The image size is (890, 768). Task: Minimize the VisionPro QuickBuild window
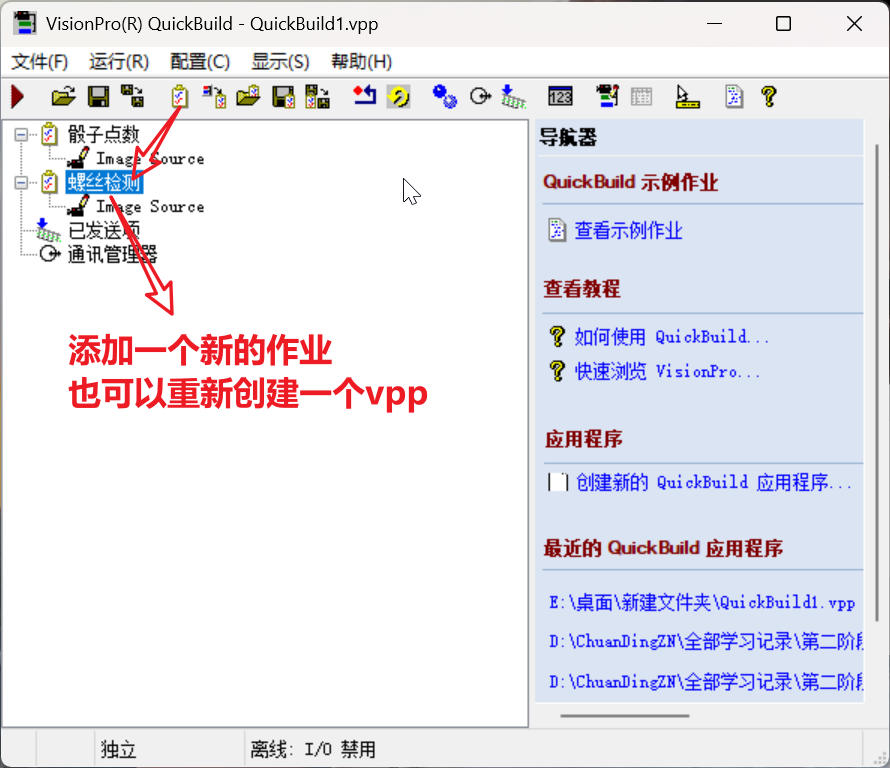(714, 23)
